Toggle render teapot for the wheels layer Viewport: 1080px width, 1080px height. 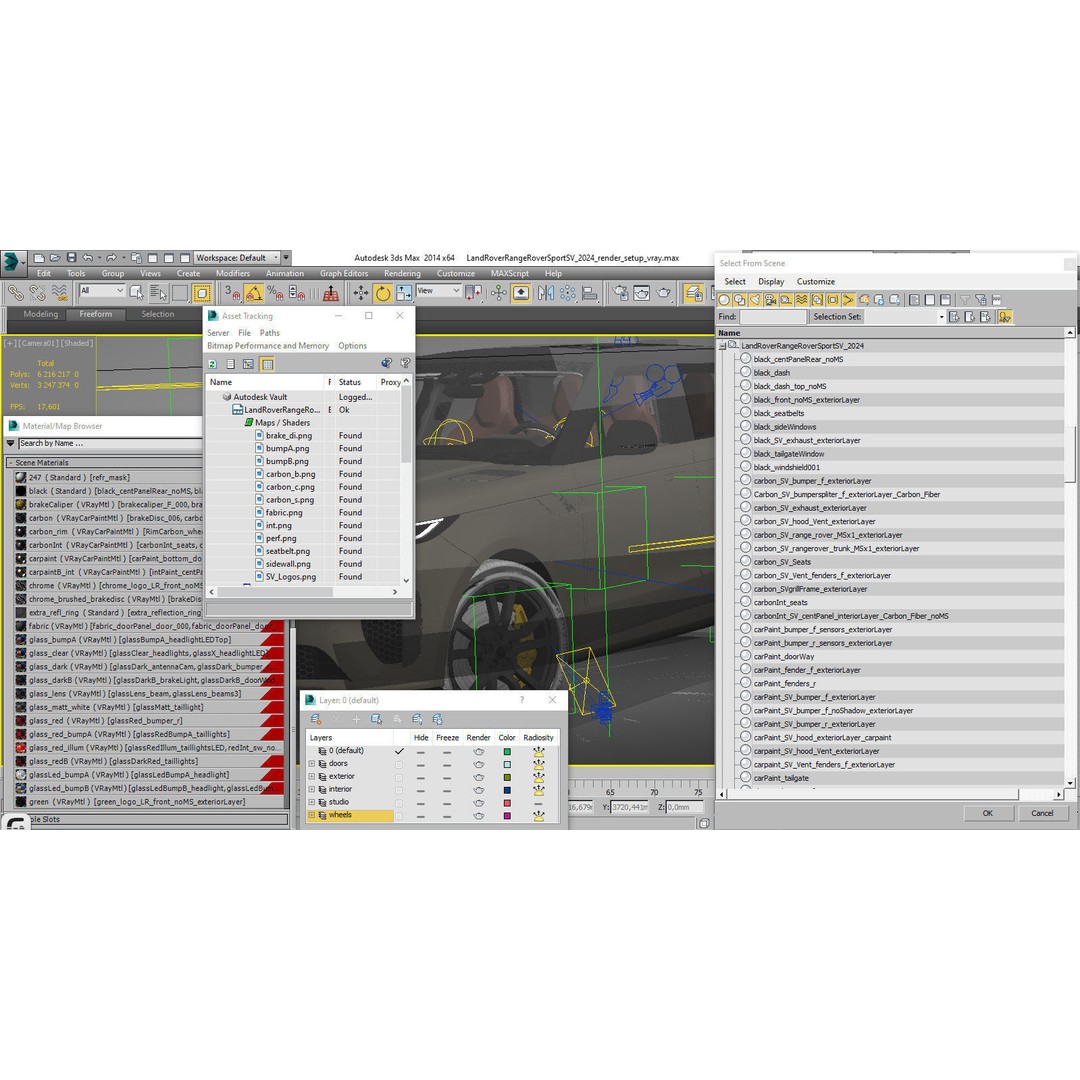tap(479, 816)
